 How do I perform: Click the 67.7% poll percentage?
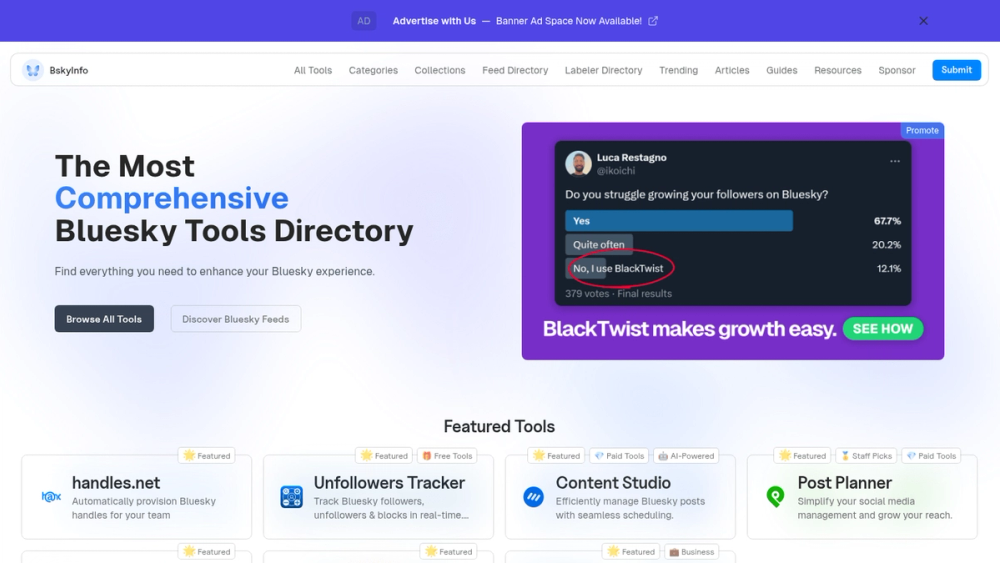tap(887, 221)
